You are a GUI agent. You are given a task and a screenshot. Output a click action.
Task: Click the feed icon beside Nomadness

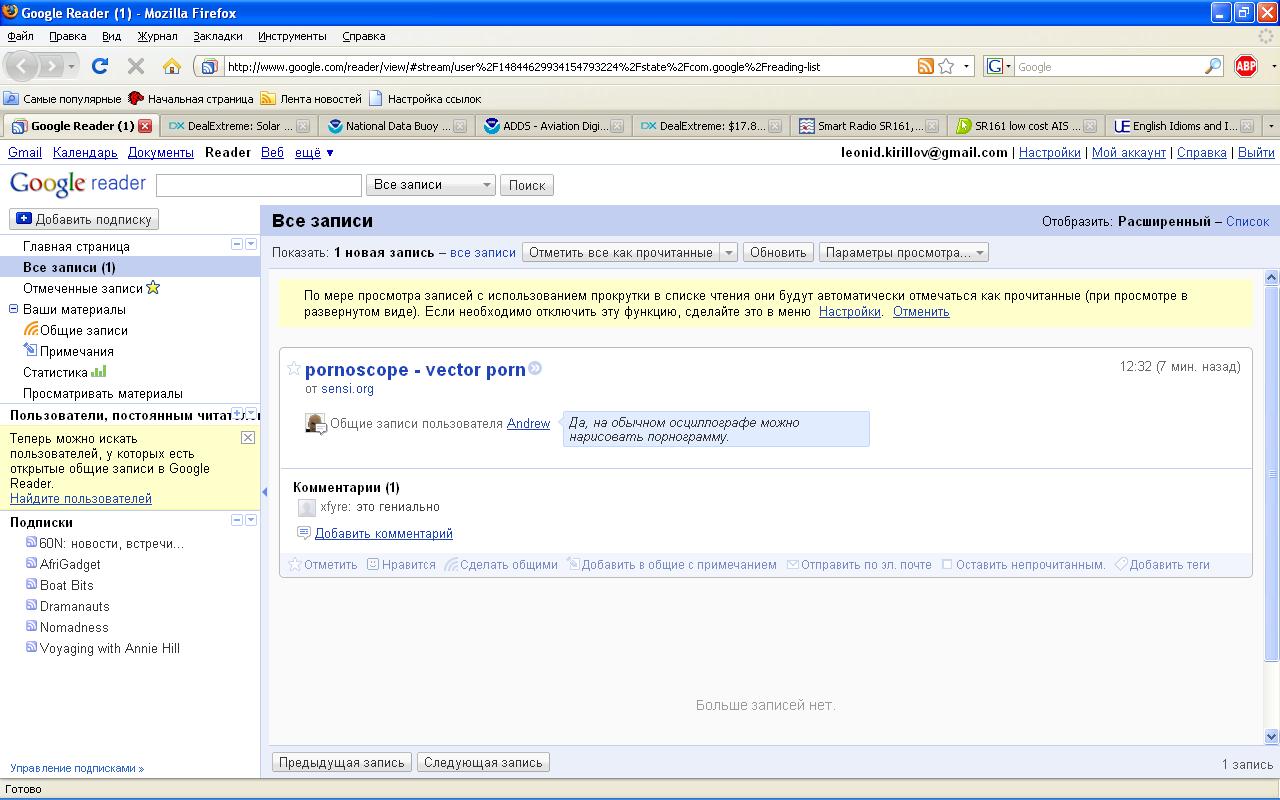click(31, 626)
